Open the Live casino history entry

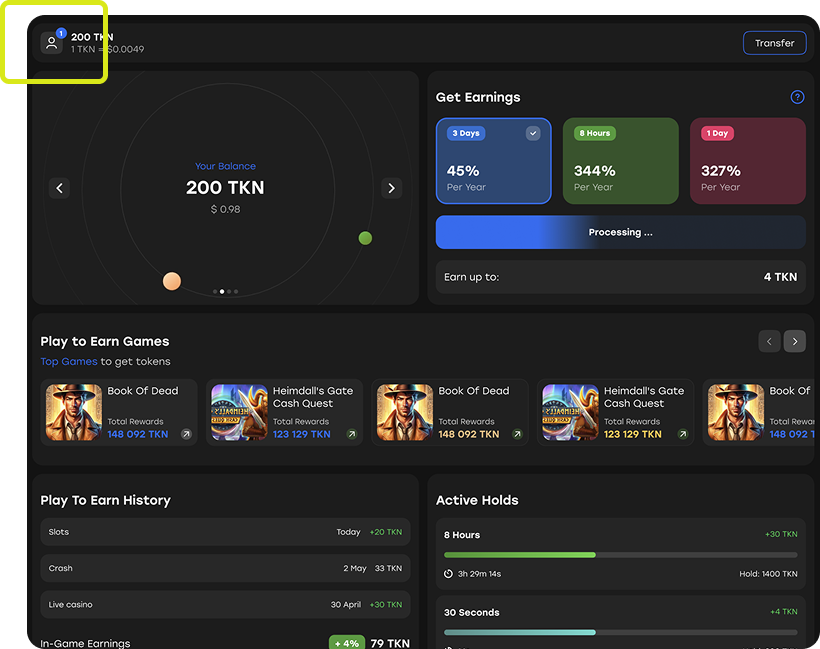coord(225,604)
